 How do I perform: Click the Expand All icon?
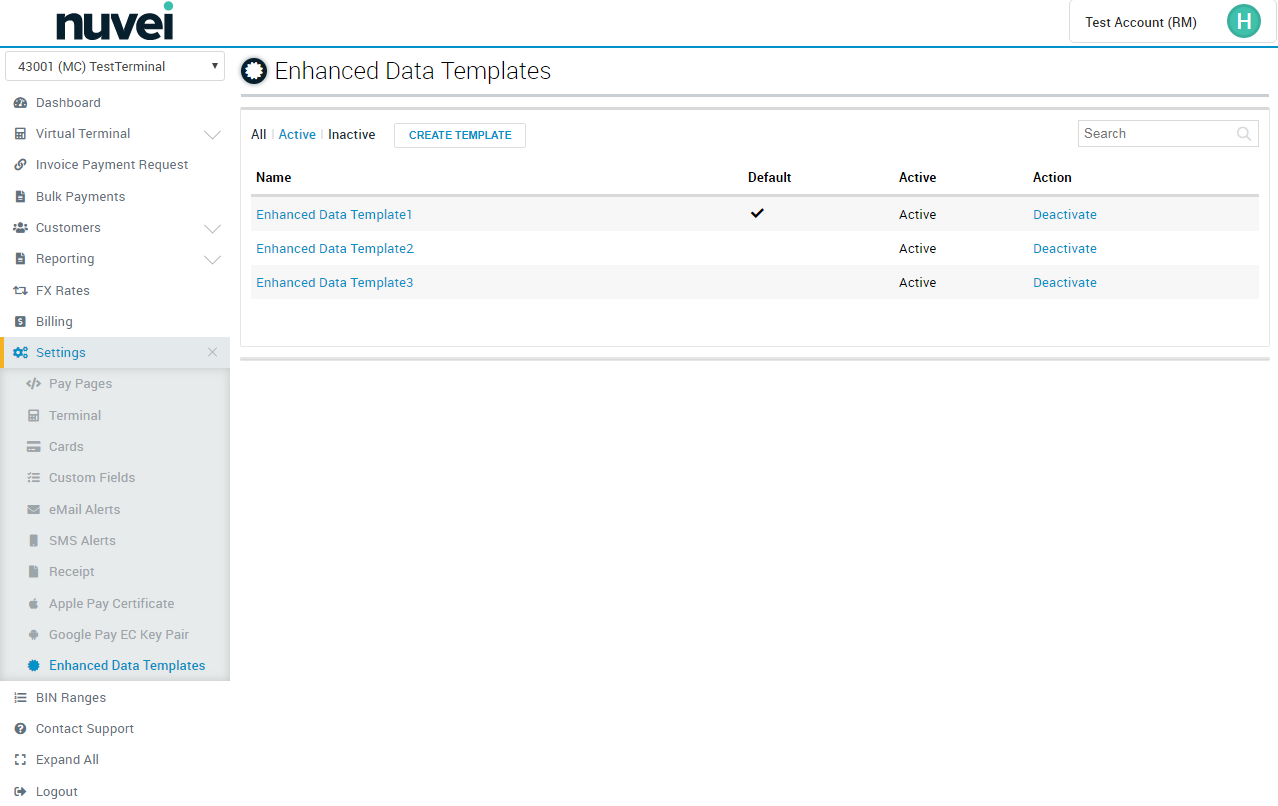click(20, 760)
